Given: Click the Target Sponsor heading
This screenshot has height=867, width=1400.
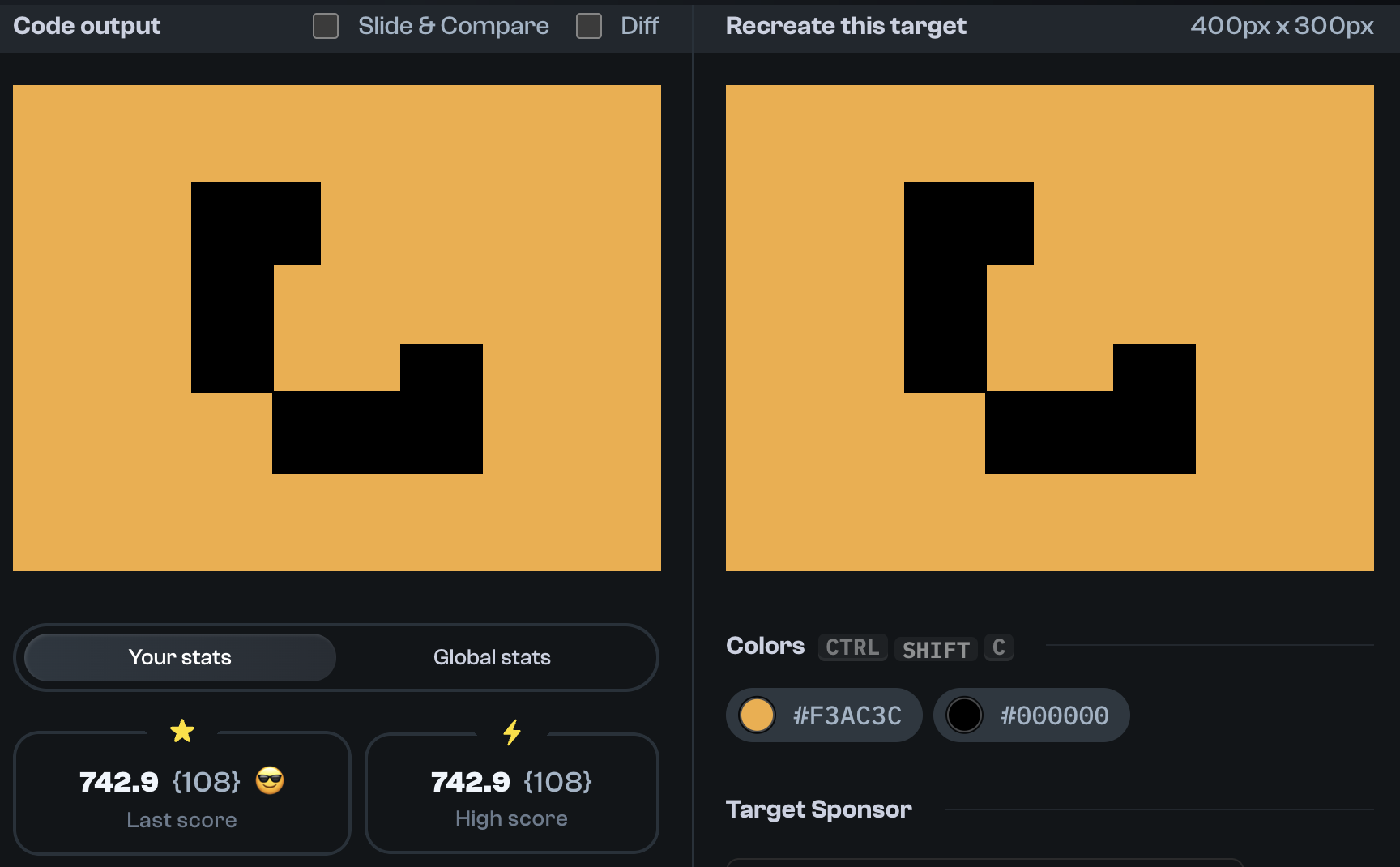Looking at the screenshot, I should 819,809.
